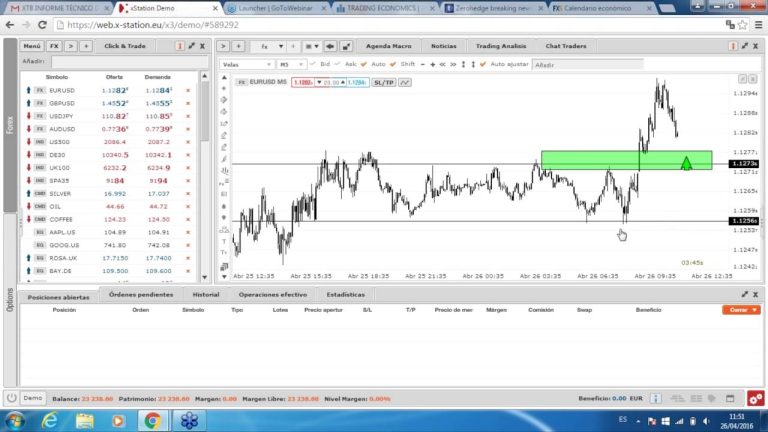The width and height of the screenshot is (768, 432).
Task: Click the SL/TP button on chart
Action: tap(383, 82)
